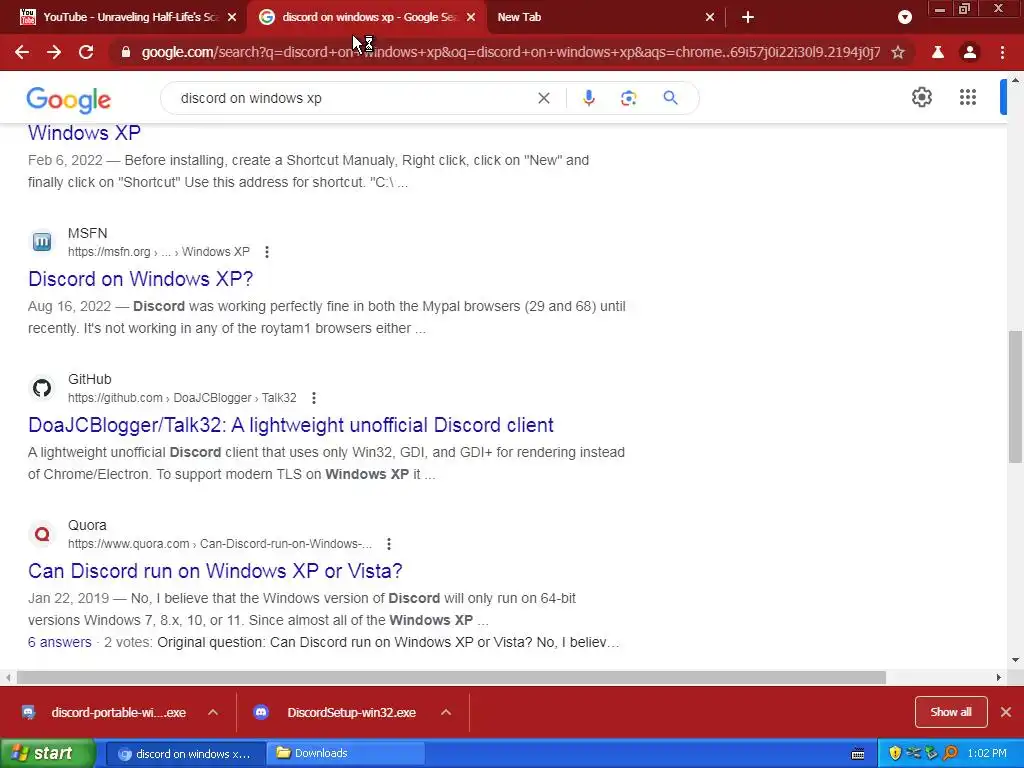Open more options for the Quora result
Viewport: 1024px width, 768px height.
pos(389,544)
